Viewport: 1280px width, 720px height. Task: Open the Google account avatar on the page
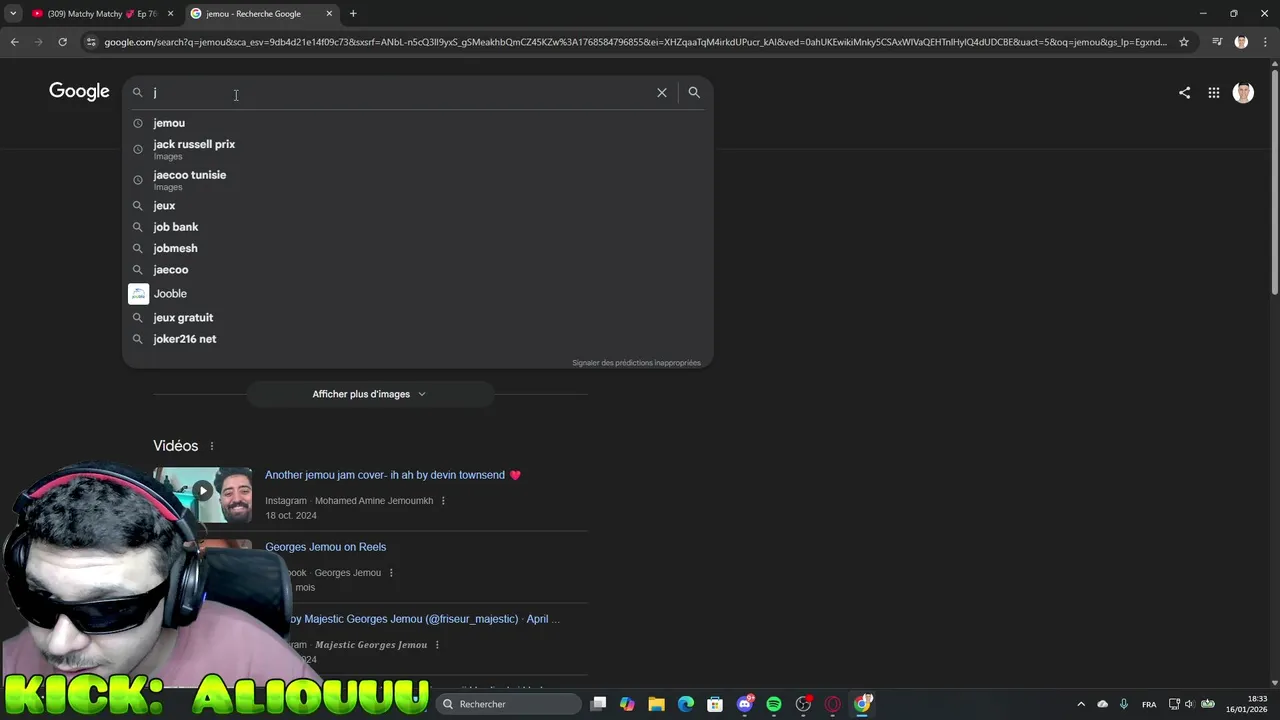tap(1243, 93)
